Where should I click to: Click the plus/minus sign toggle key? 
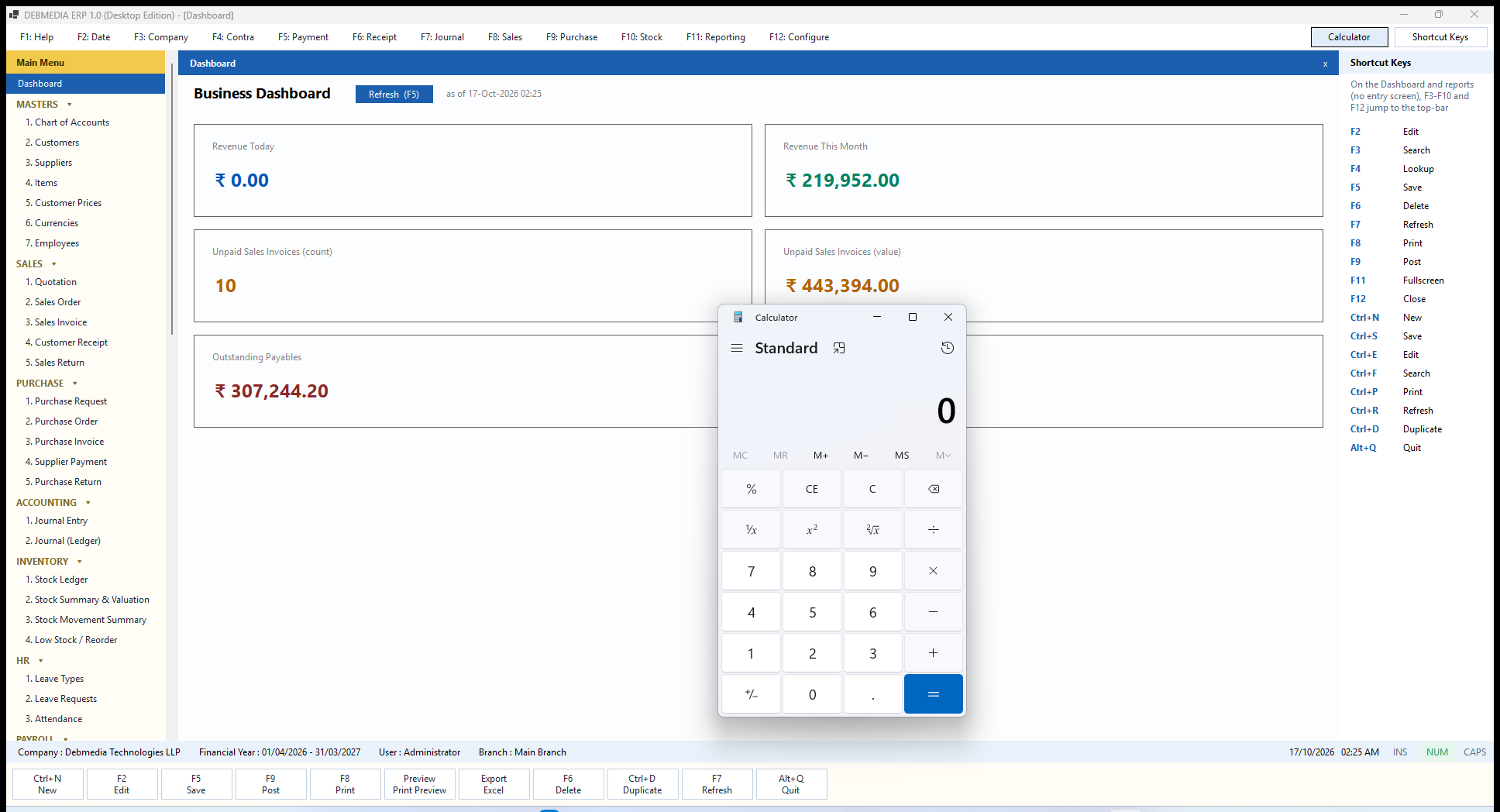752,694
